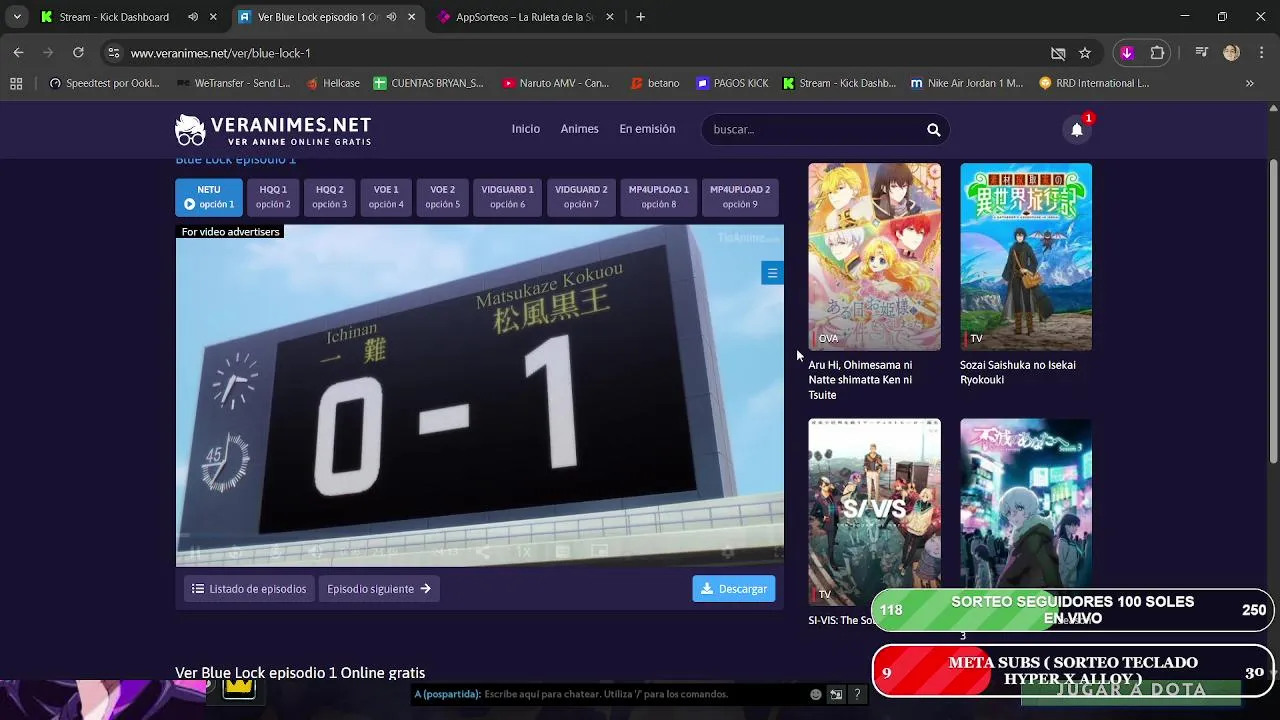Open Nike Air Jordan 1 bookmark

click(x=967, y=83)
